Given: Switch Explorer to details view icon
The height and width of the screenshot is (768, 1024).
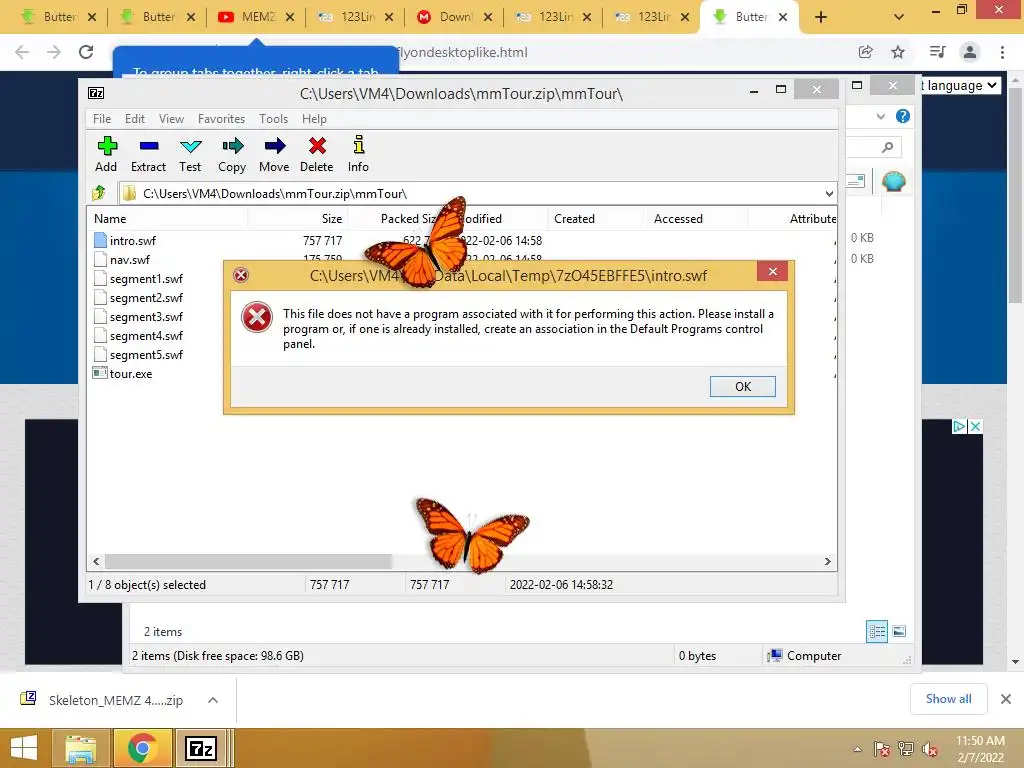Looking at the screenshot, I should [877, 631].
